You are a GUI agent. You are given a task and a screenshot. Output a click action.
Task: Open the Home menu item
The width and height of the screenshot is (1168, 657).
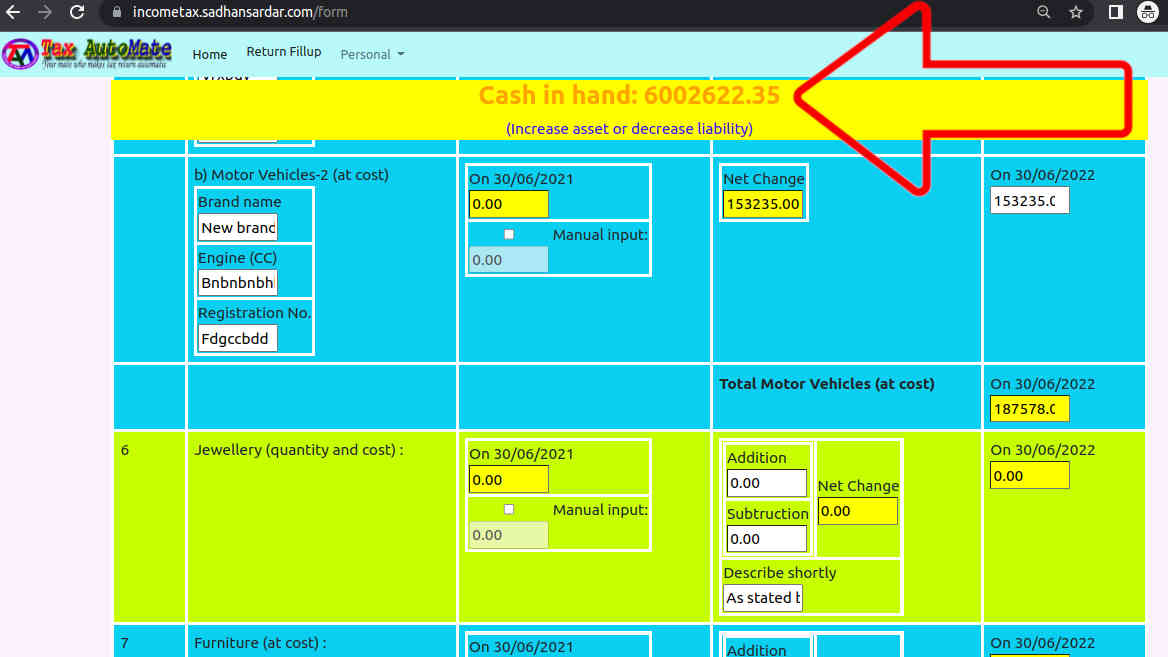(210, 54)
